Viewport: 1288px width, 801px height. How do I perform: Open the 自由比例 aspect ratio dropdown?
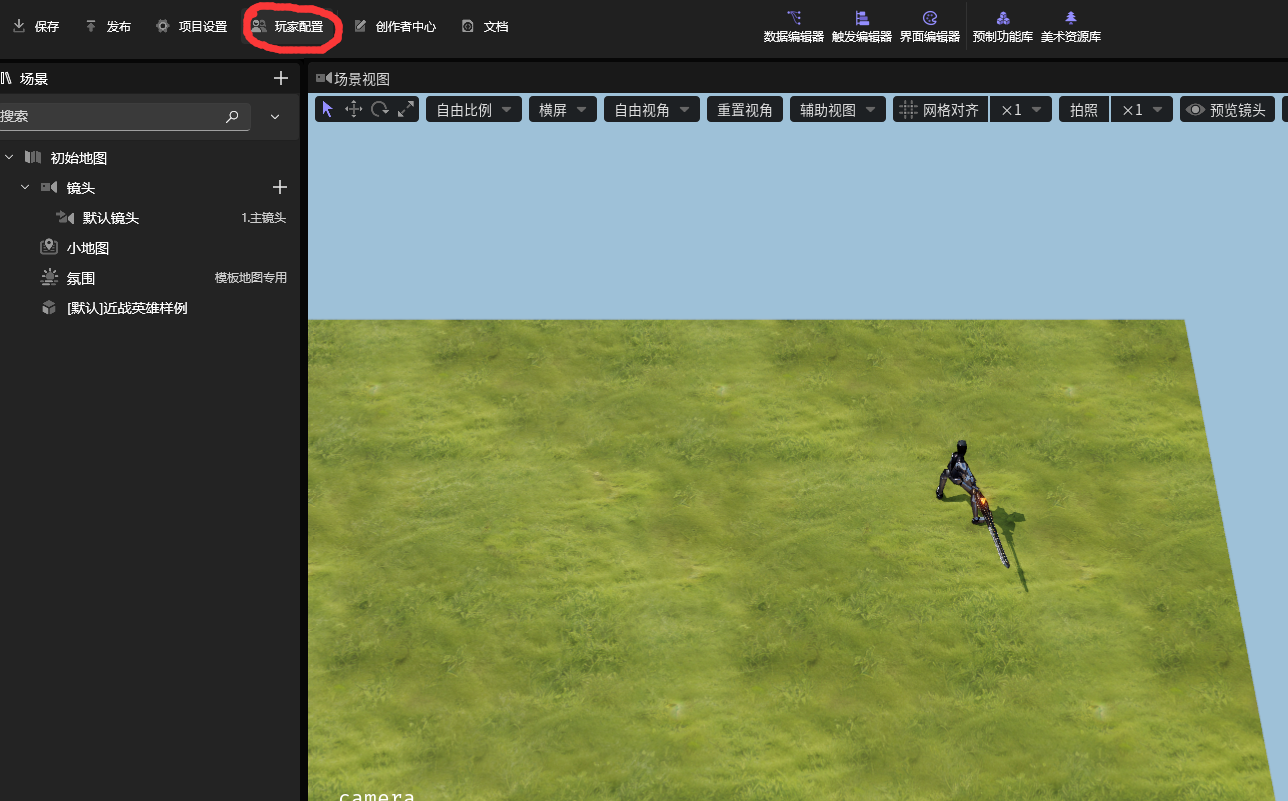pyautogui.click(x=474, y=110)
